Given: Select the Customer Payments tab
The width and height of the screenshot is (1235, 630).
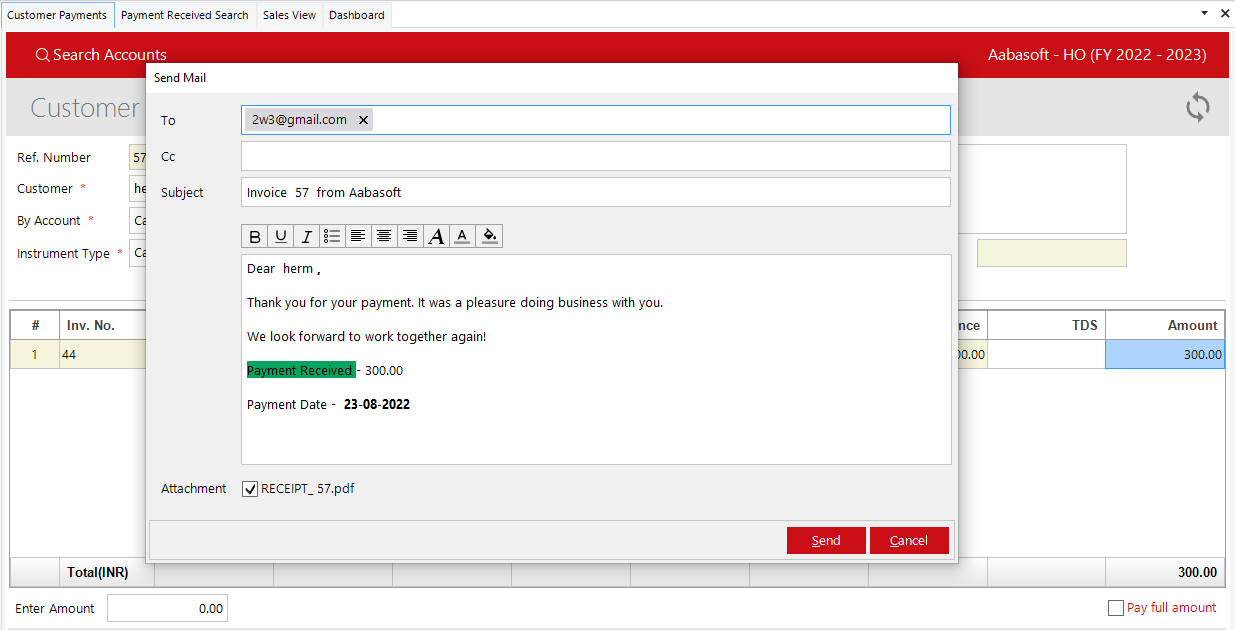Looking at the screenshot, I should [x=57, y=15].
